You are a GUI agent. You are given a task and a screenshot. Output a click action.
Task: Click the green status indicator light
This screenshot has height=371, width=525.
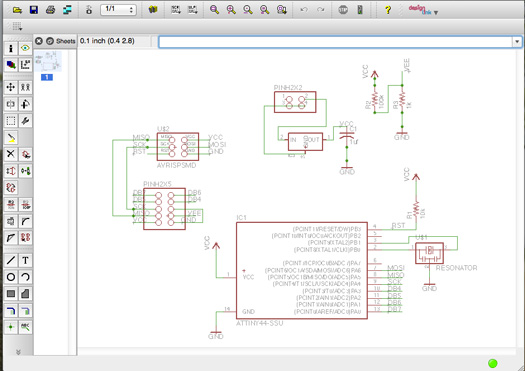[x=493, y=363]
